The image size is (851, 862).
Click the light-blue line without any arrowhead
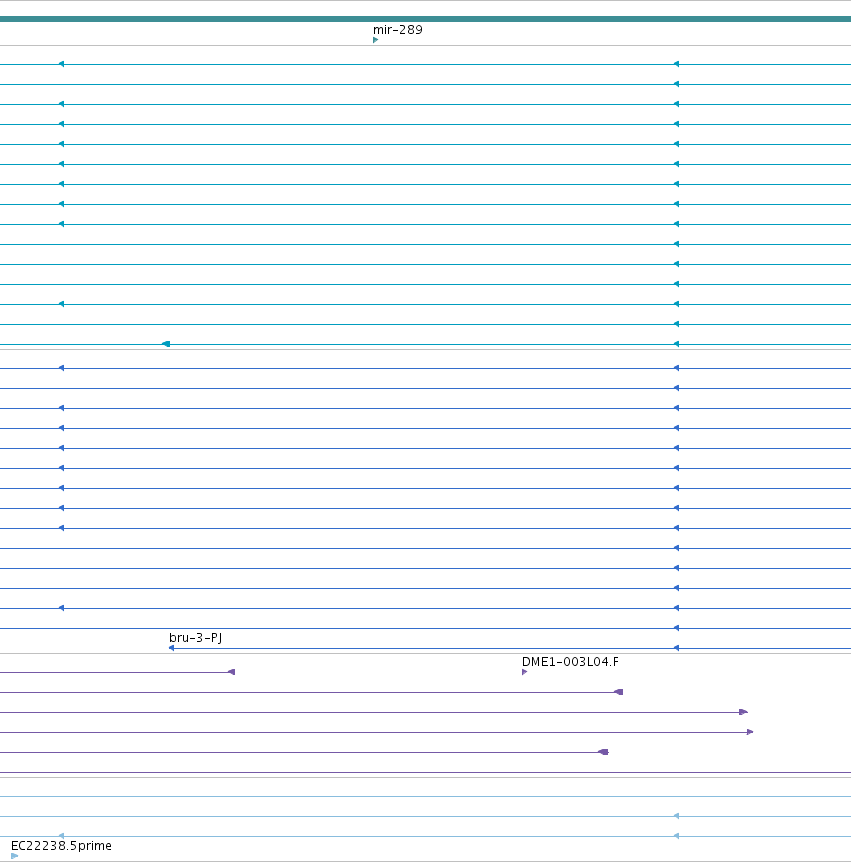point(426,797)
